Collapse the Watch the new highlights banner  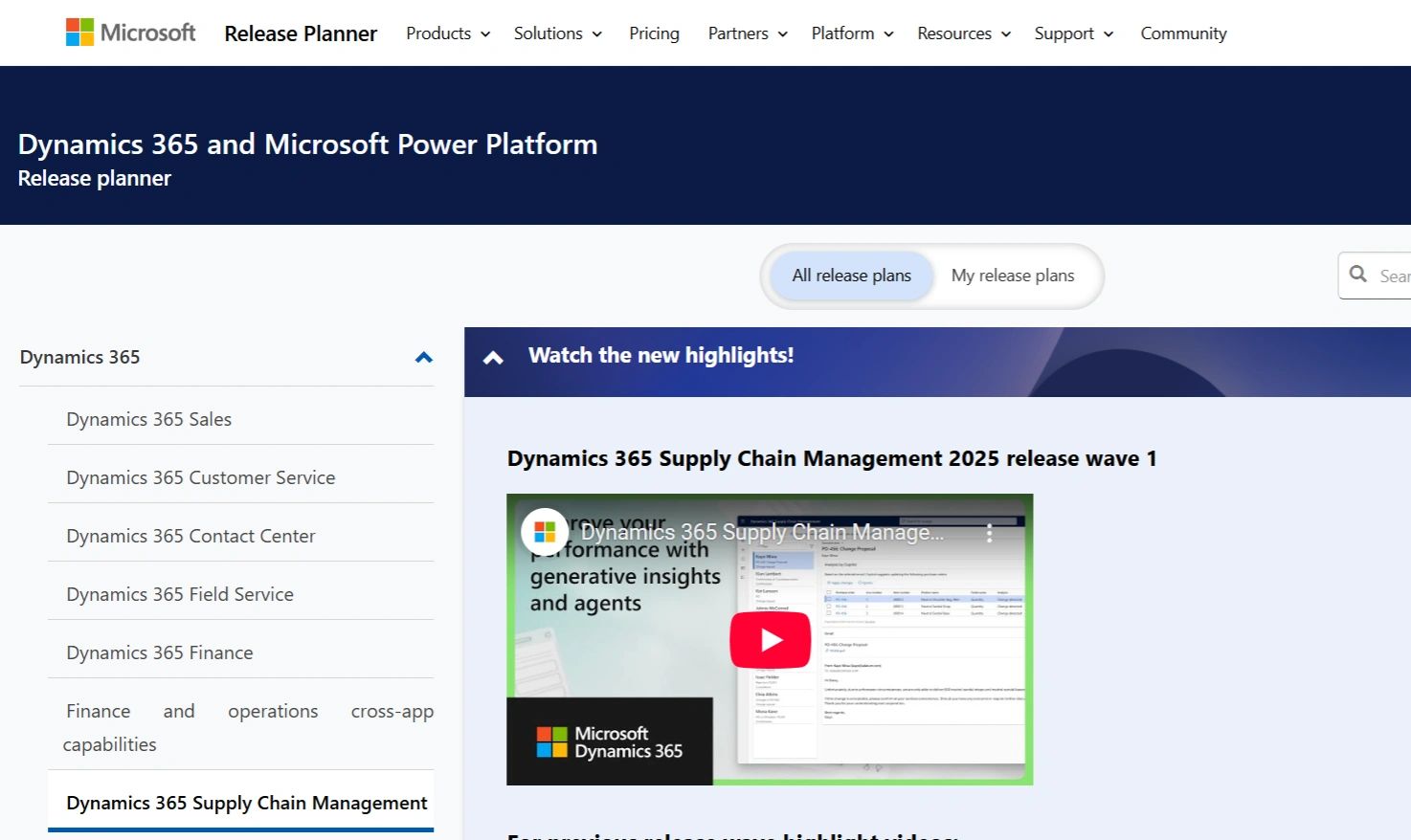493,358
